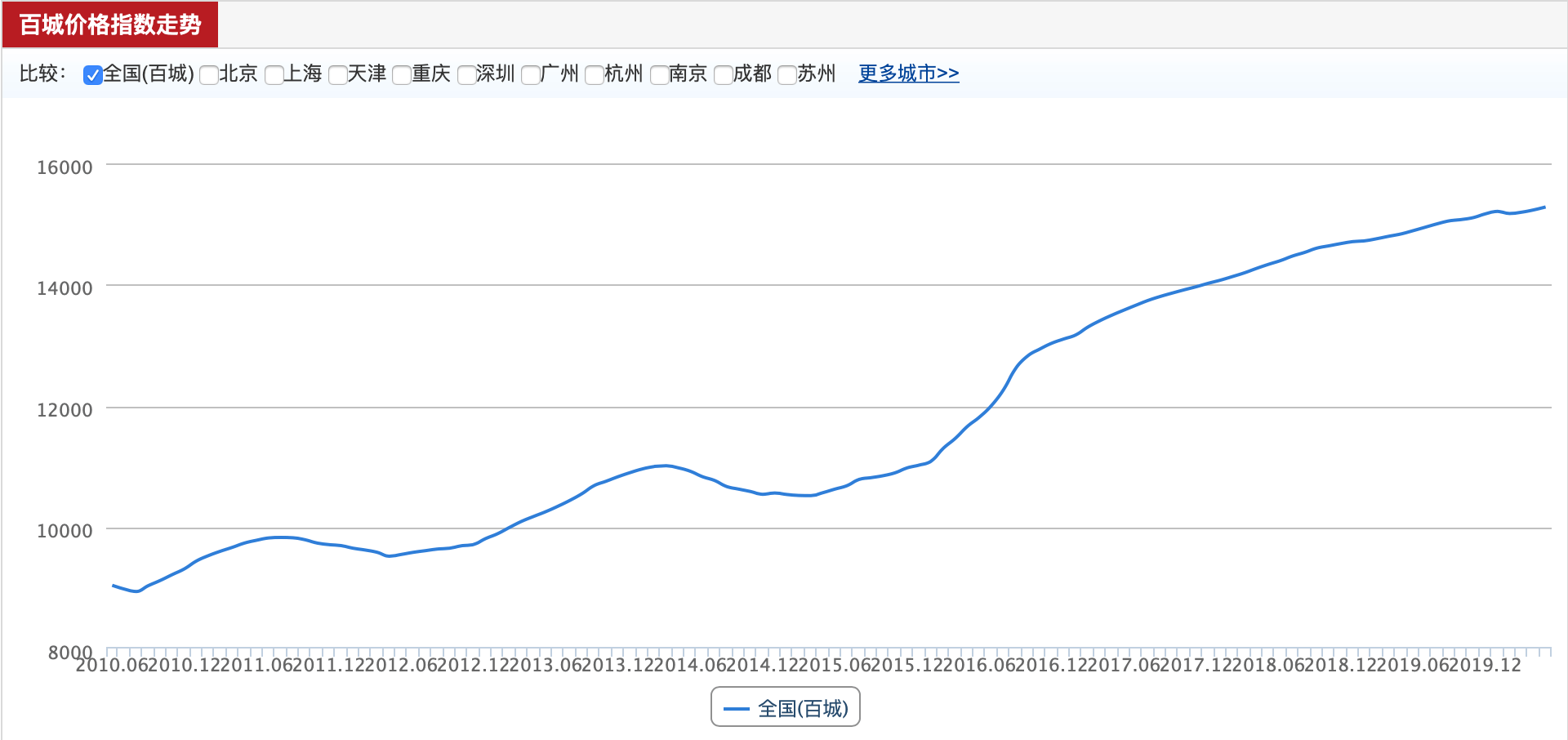Tick the 苏州 checkbox

click(x=786, y=75)
